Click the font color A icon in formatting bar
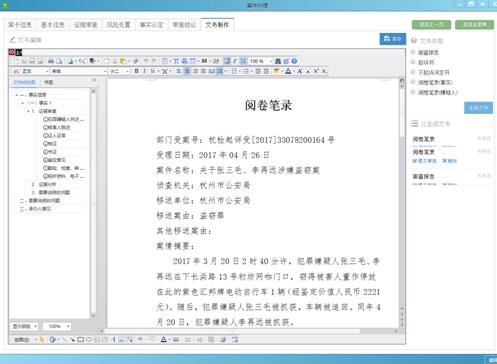The height and width of the screenshot is (364, 497). point(288,71)
